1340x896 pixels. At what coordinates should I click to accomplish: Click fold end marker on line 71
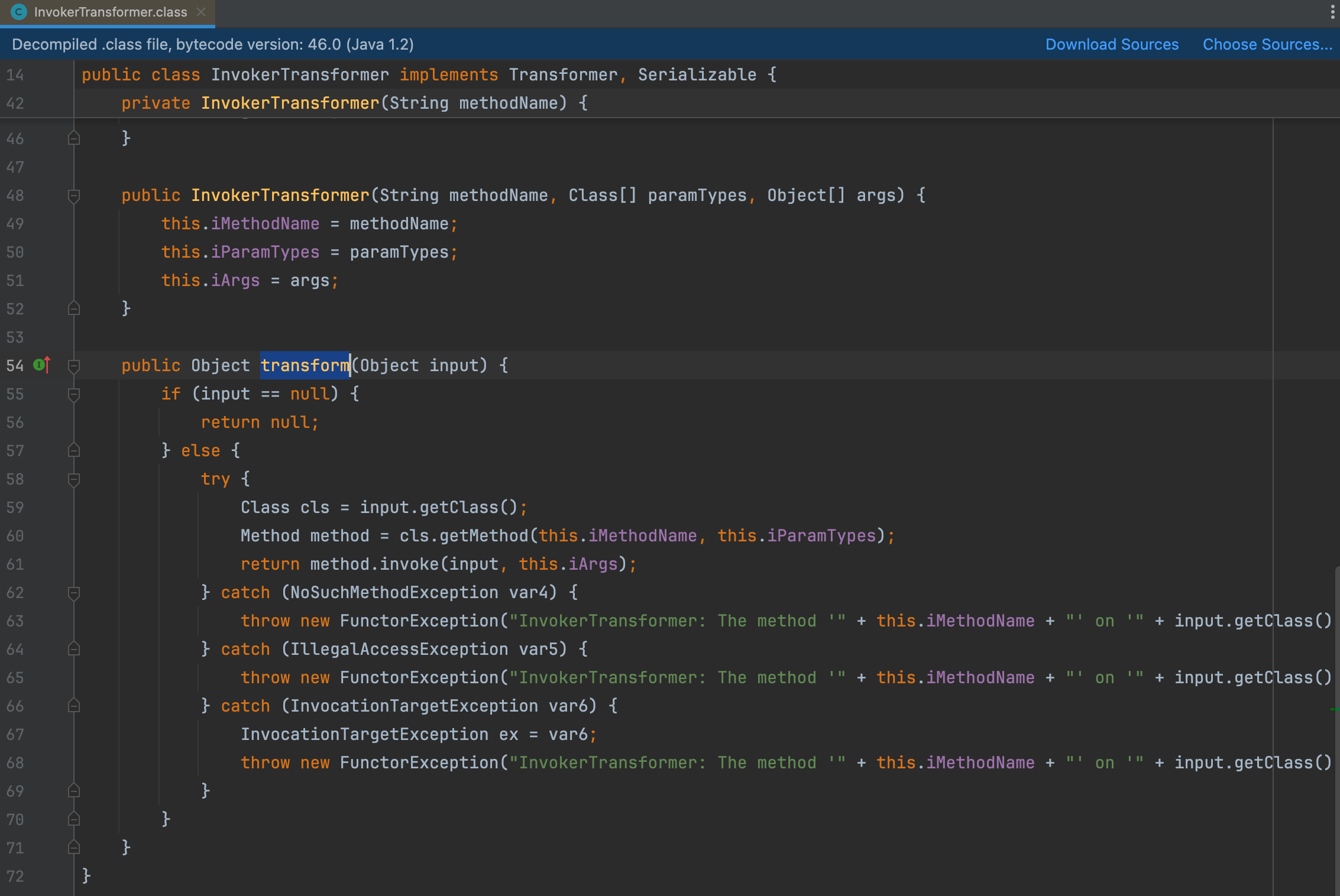(x=74, y=848)
